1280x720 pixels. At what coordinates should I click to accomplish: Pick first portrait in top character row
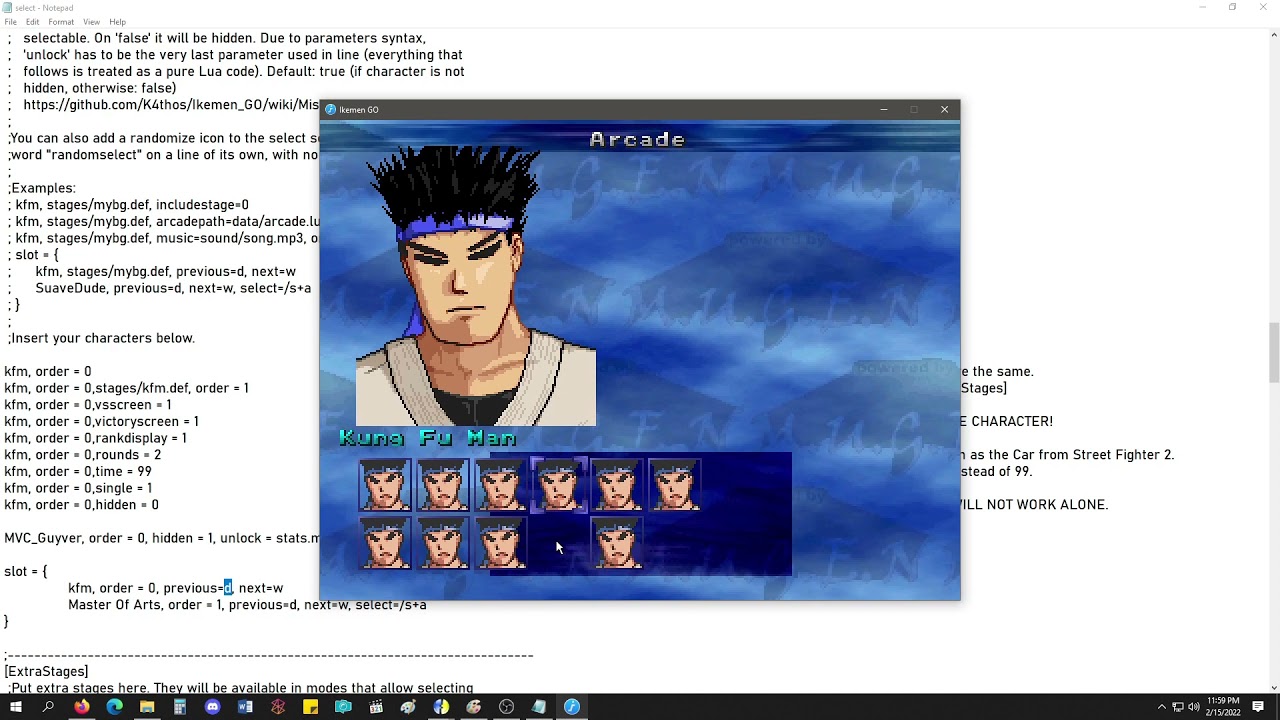click(385, 485)
